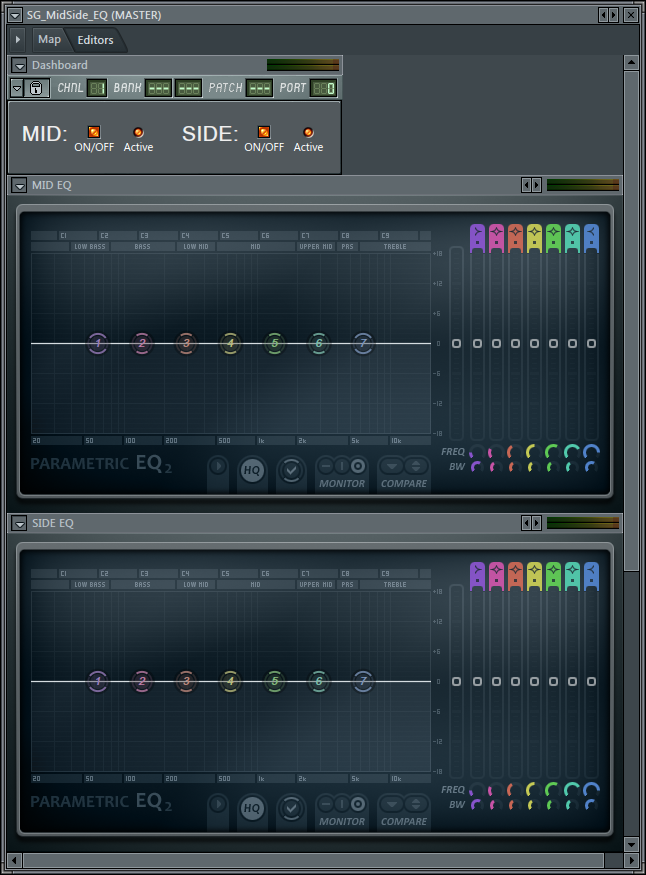Open the SG_MidSide_EQ plugin options menu arrow
The height and width of the screenshot is (875, 646).
(x=15, y=15)
